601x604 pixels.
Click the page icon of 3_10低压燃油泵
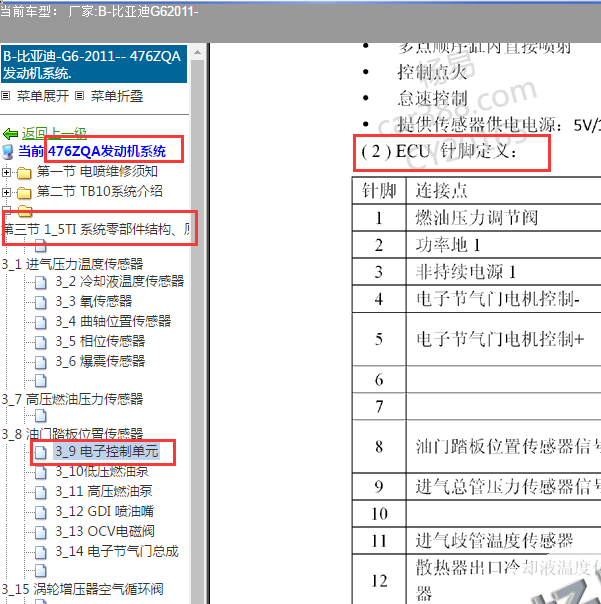40,472
